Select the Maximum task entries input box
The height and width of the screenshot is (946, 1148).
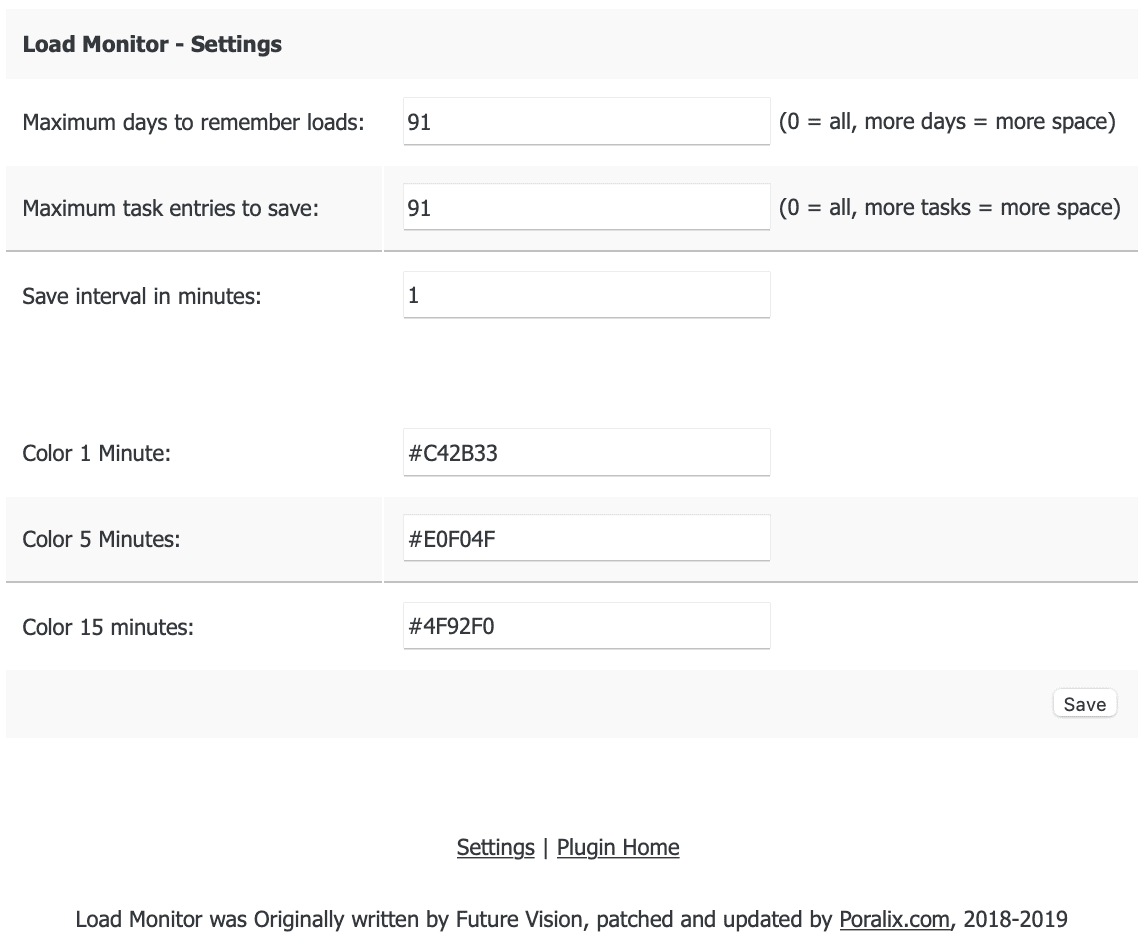pyautogui.click(x=585, y=207)
